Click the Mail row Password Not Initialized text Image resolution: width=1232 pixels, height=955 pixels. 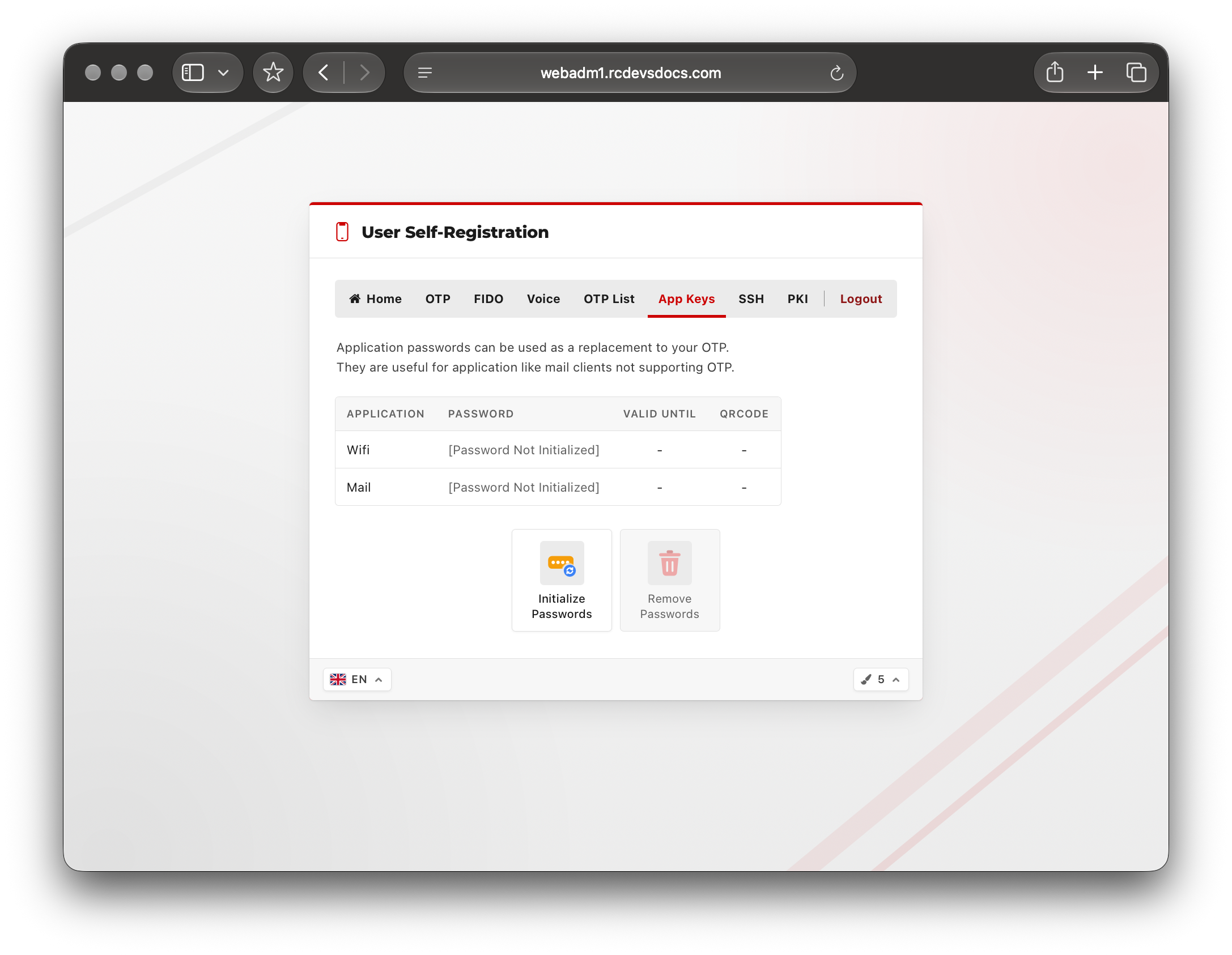point(524,487)
